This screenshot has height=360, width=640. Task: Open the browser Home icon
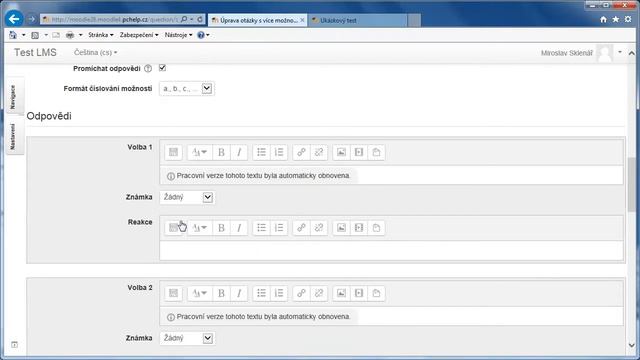click(x=603, y=19)
